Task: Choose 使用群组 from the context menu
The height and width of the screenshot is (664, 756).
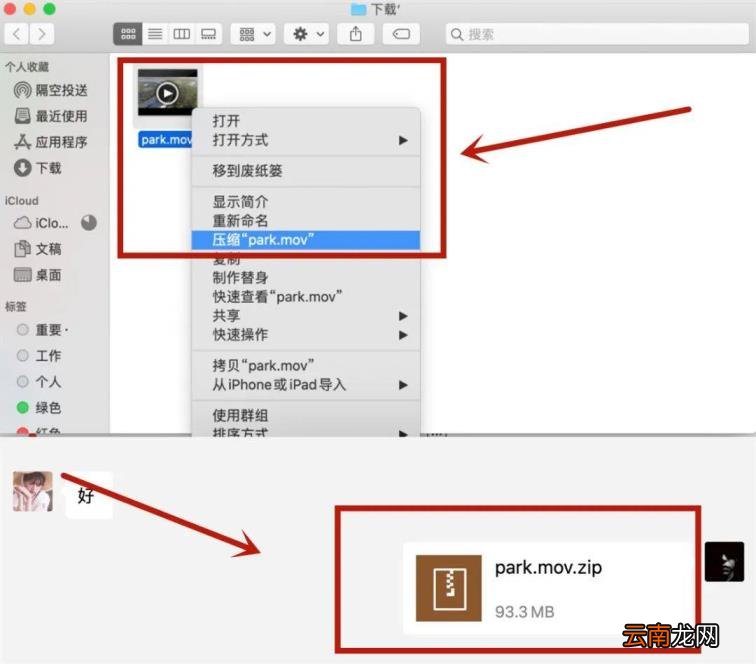Action: coord(306,415)
